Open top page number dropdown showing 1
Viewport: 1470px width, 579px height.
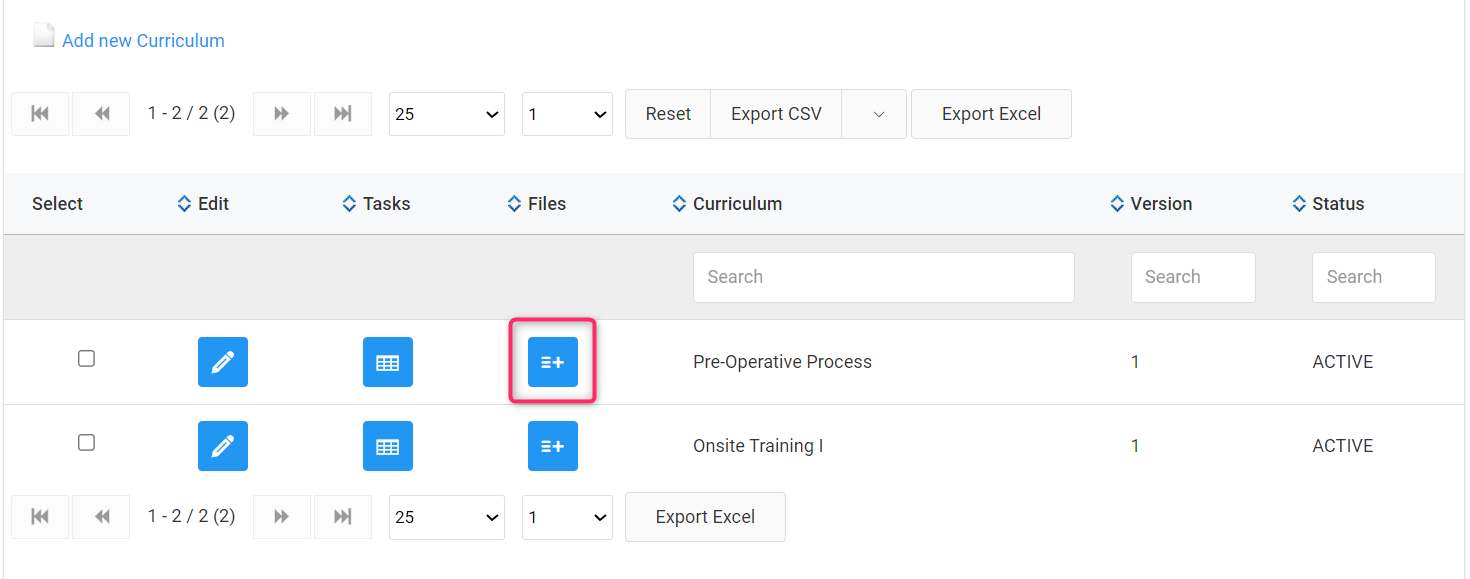tap(567, 114)
